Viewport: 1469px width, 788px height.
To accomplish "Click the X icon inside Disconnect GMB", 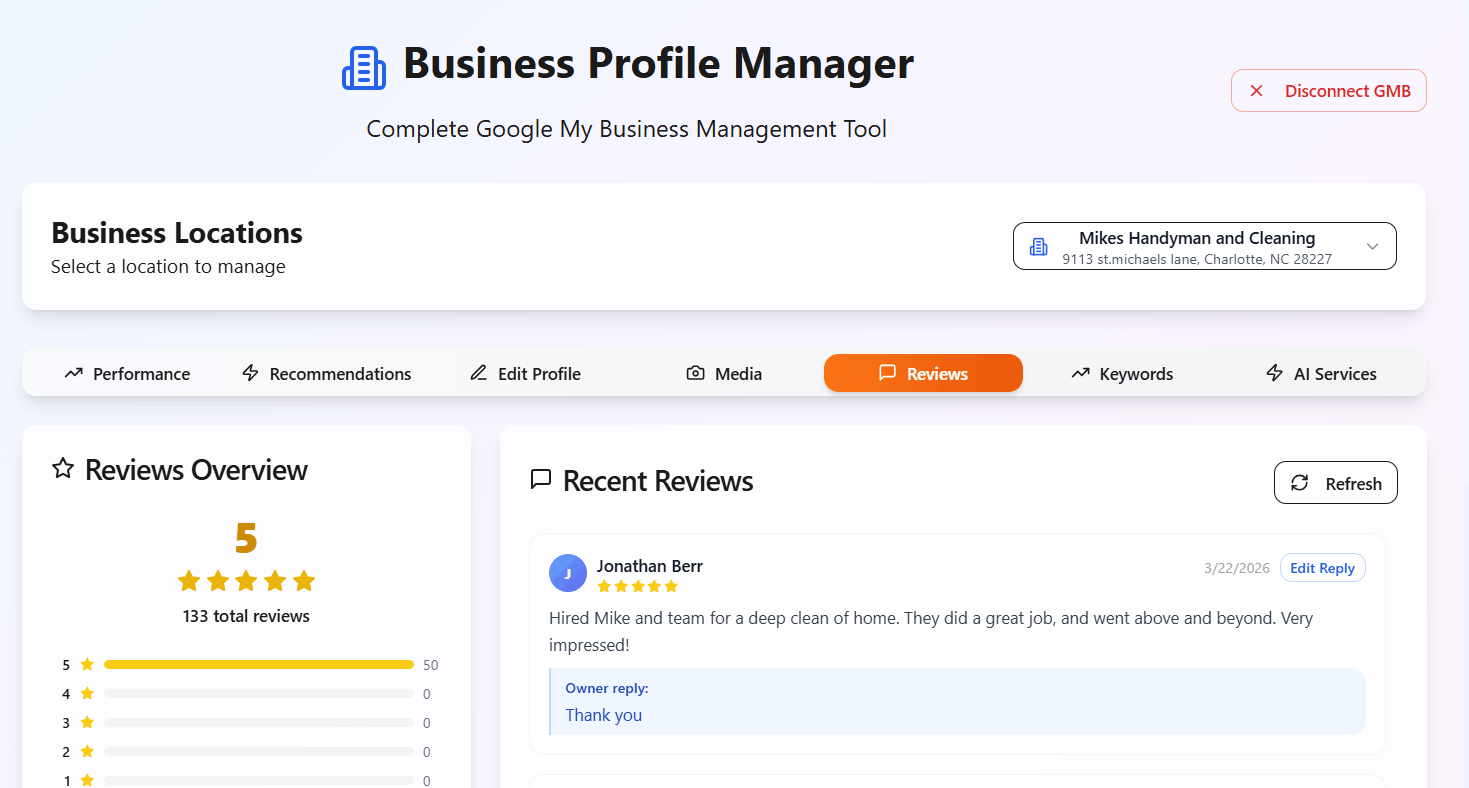I will click(x=1256, y=90).
